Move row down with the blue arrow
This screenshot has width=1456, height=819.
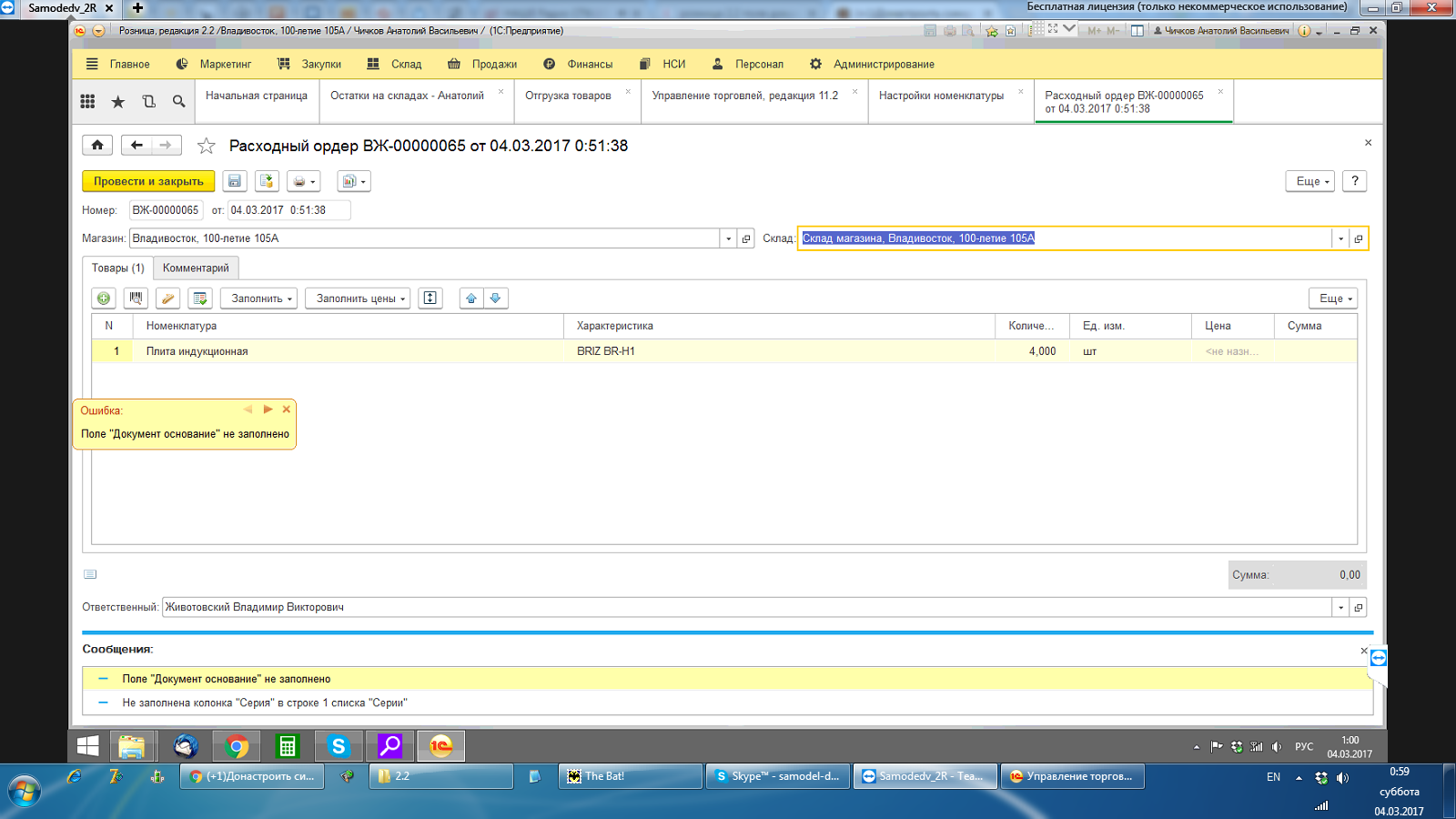(x=495, y=298)
